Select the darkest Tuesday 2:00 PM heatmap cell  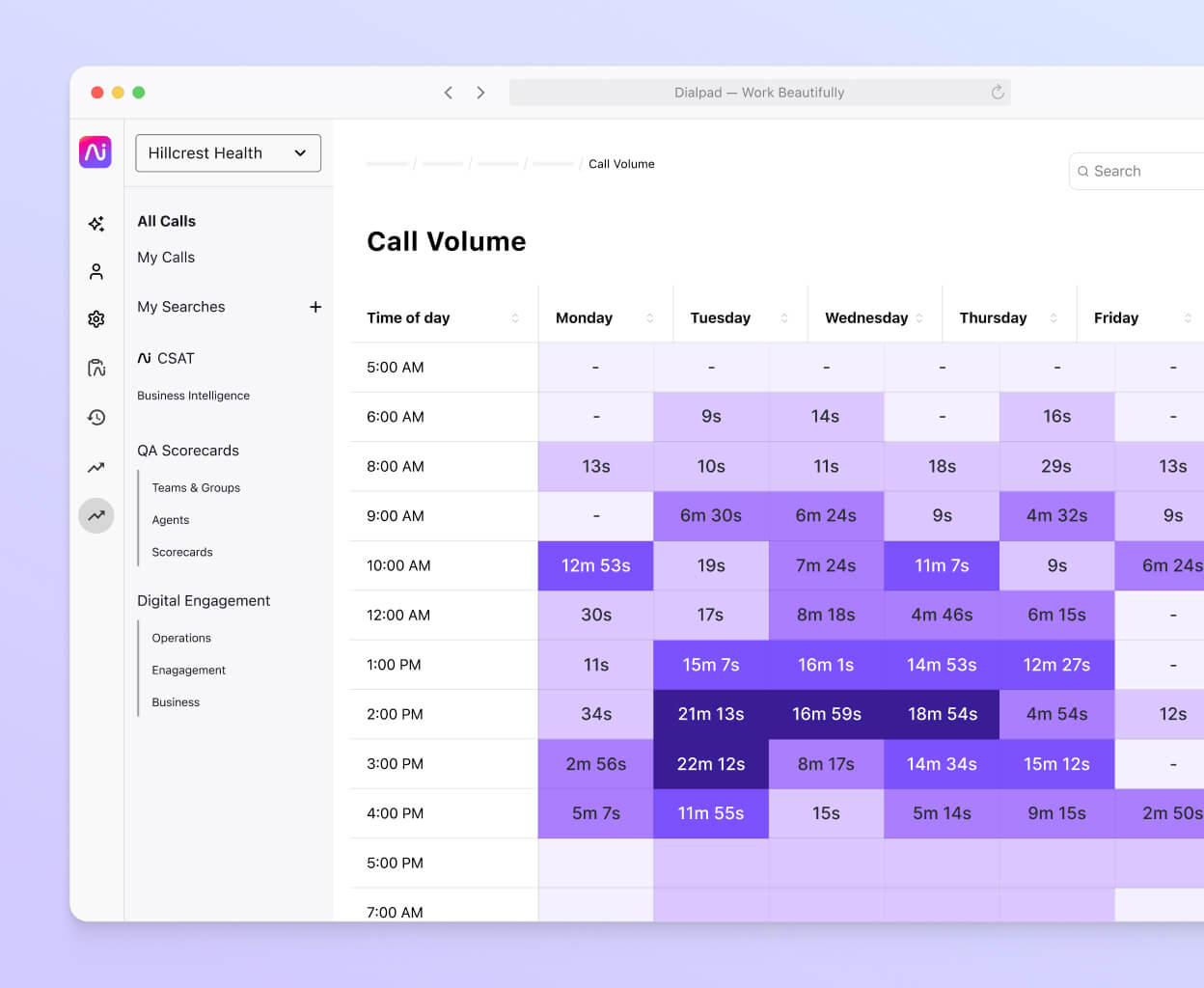[x=711, y=714]
